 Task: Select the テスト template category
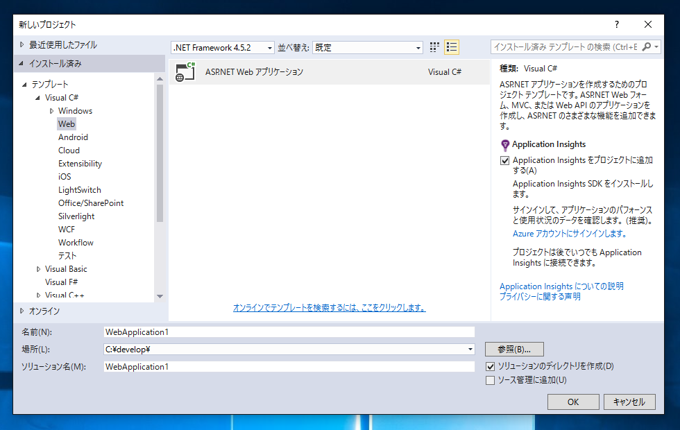pos(67,256)
